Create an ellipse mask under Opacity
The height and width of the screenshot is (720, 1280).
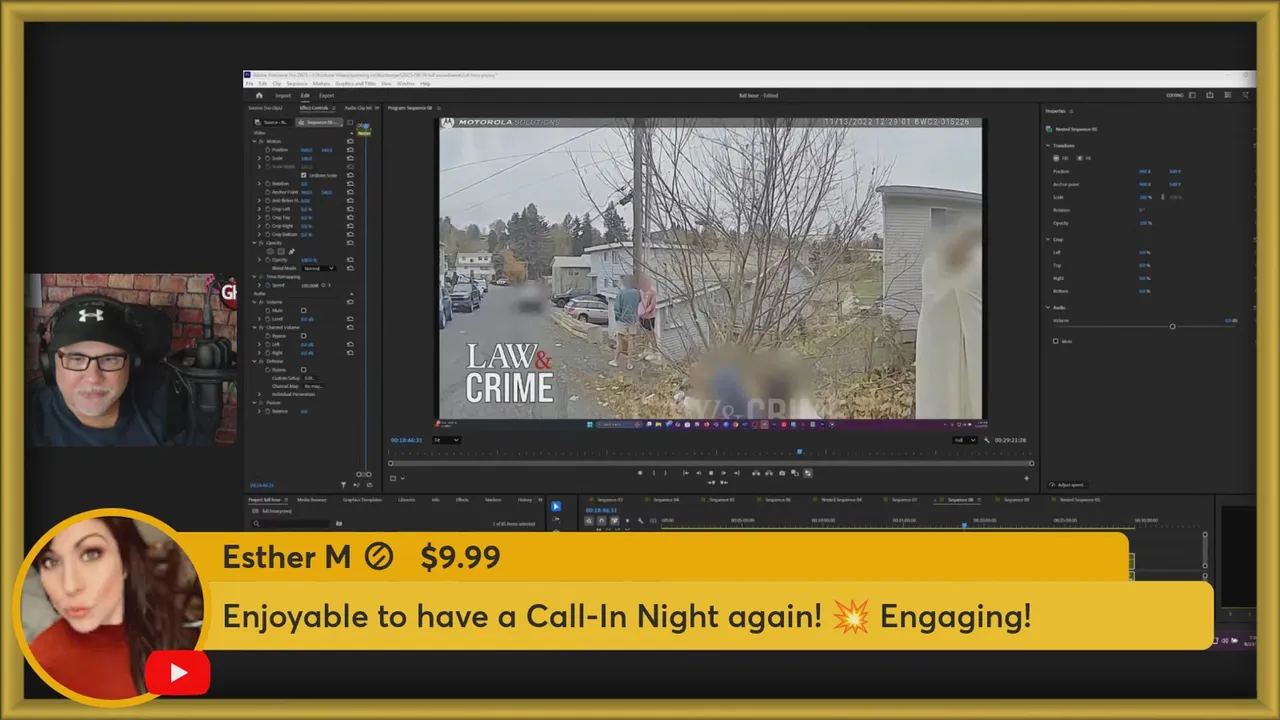pos(270,251)
